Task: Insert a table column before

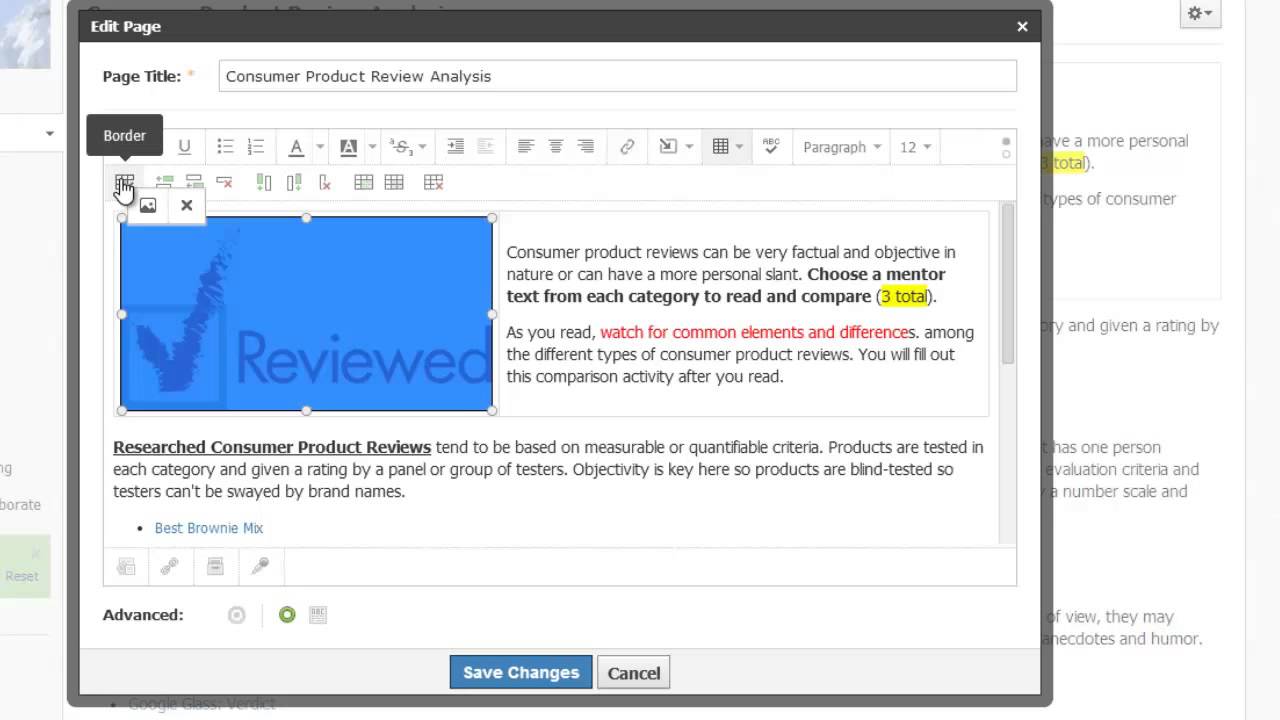Action: click(264, 182)
